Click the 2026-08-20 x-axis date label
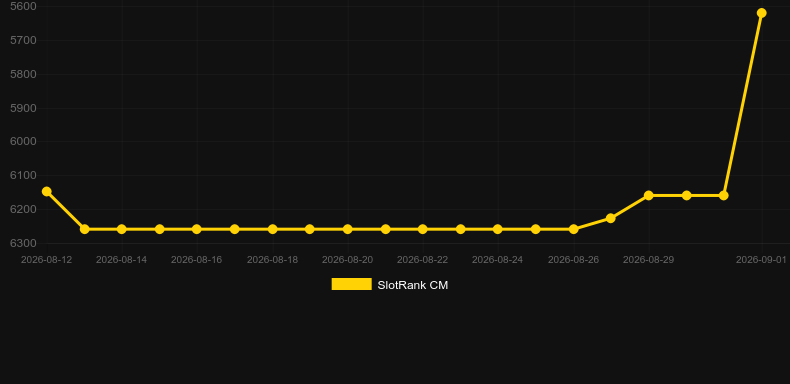This screenshot has height=384, width=790. (x=348, y=260)
